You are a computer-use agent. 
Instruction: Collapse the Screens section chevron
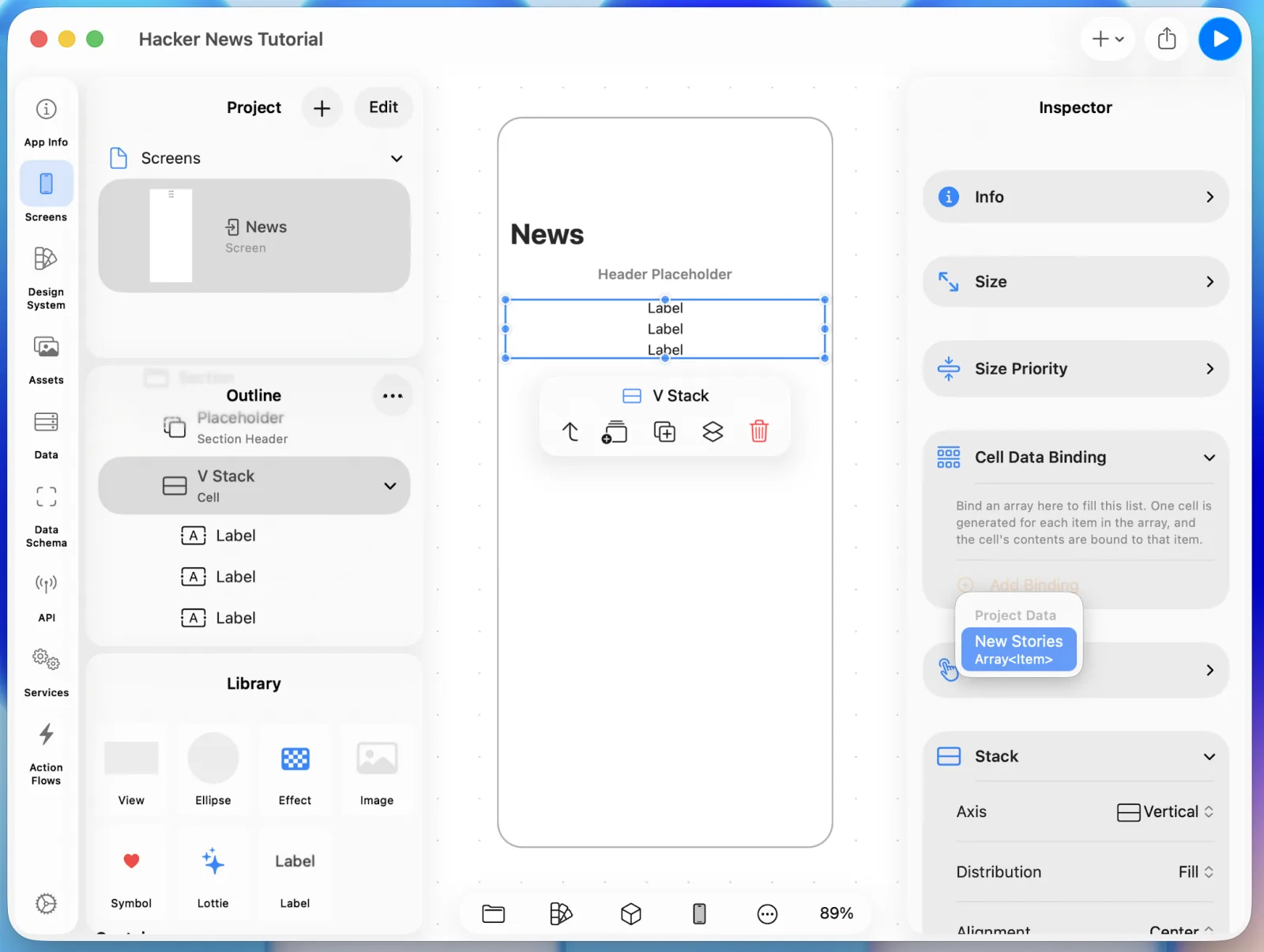pyautogui.click(x=397, y=158)
